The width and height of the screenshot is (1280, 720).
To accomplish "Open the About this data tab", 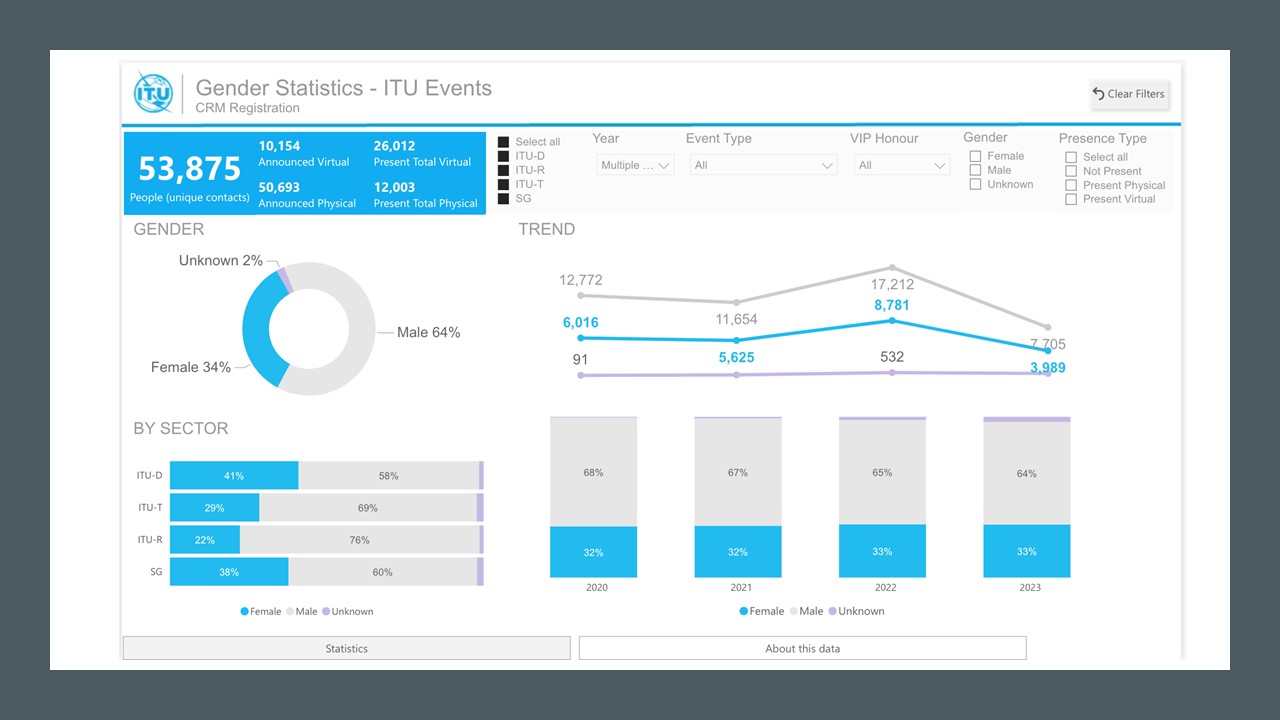I will pyautogui.click(x=802, y=648).
